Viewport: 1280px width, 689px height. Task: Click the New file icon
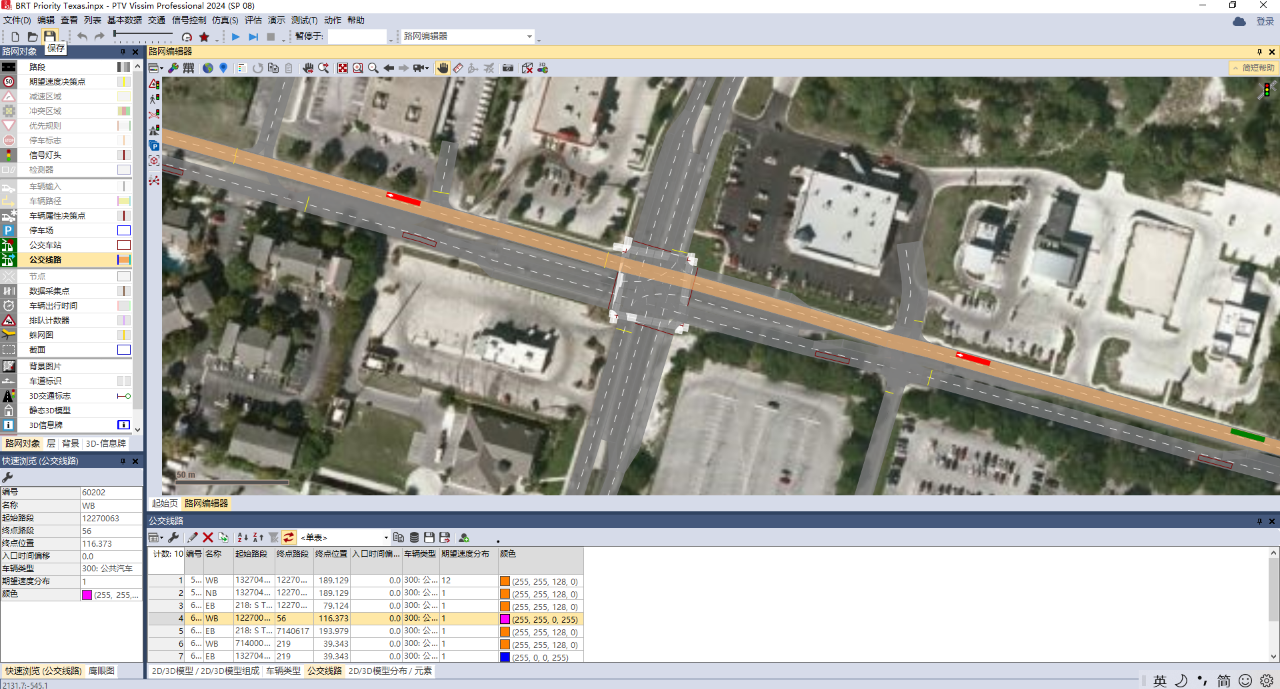(15, 37)
